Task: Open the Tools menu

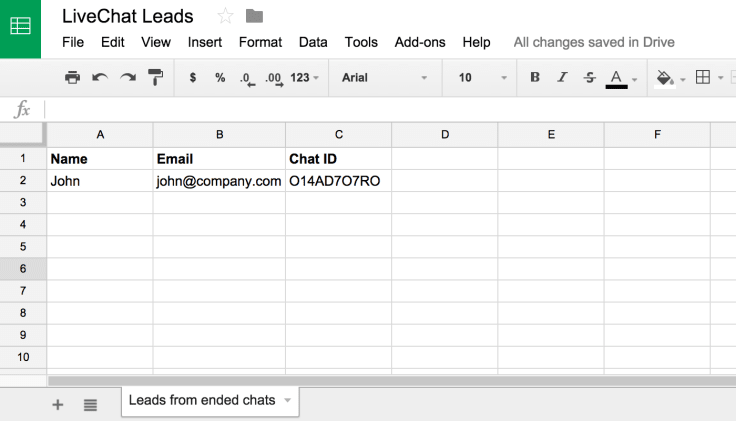Action: pyautogui.click(x=361, y=42)
